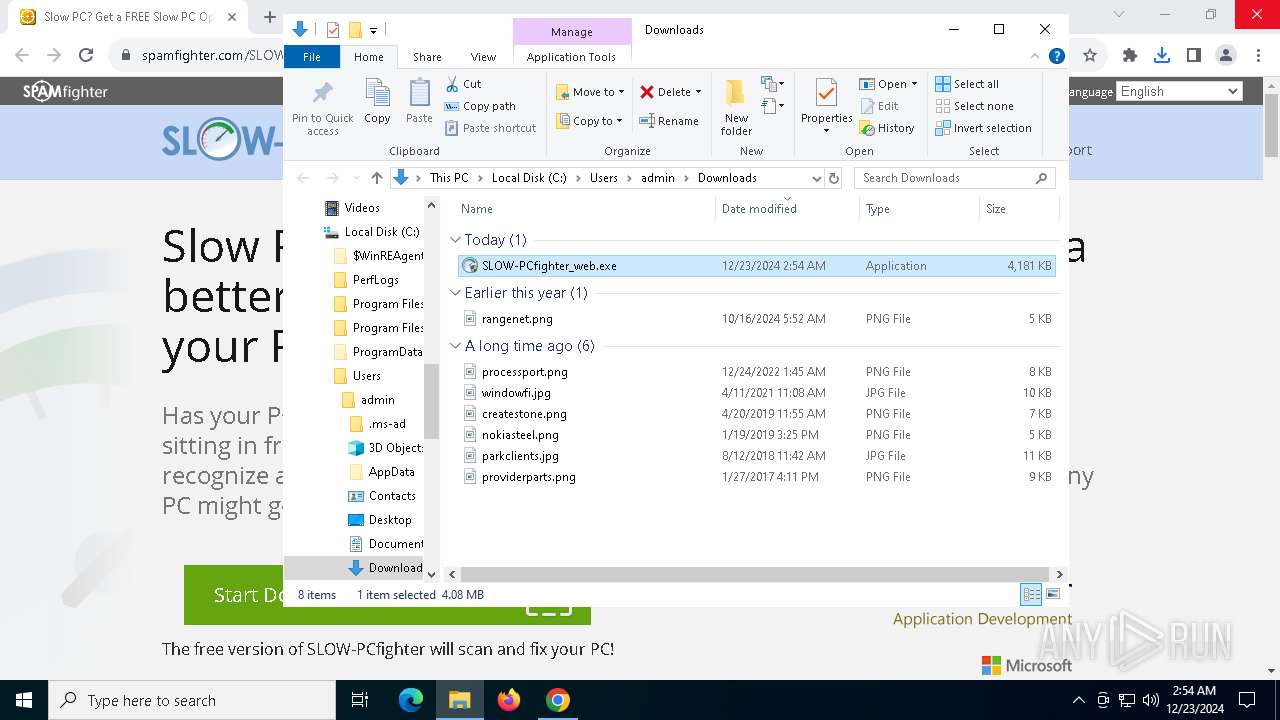Image resolution: width=1280 pixels, height=720 pixels.
Task: Switch to Large icons view in status bar
Action: (x=1052, y=594)
